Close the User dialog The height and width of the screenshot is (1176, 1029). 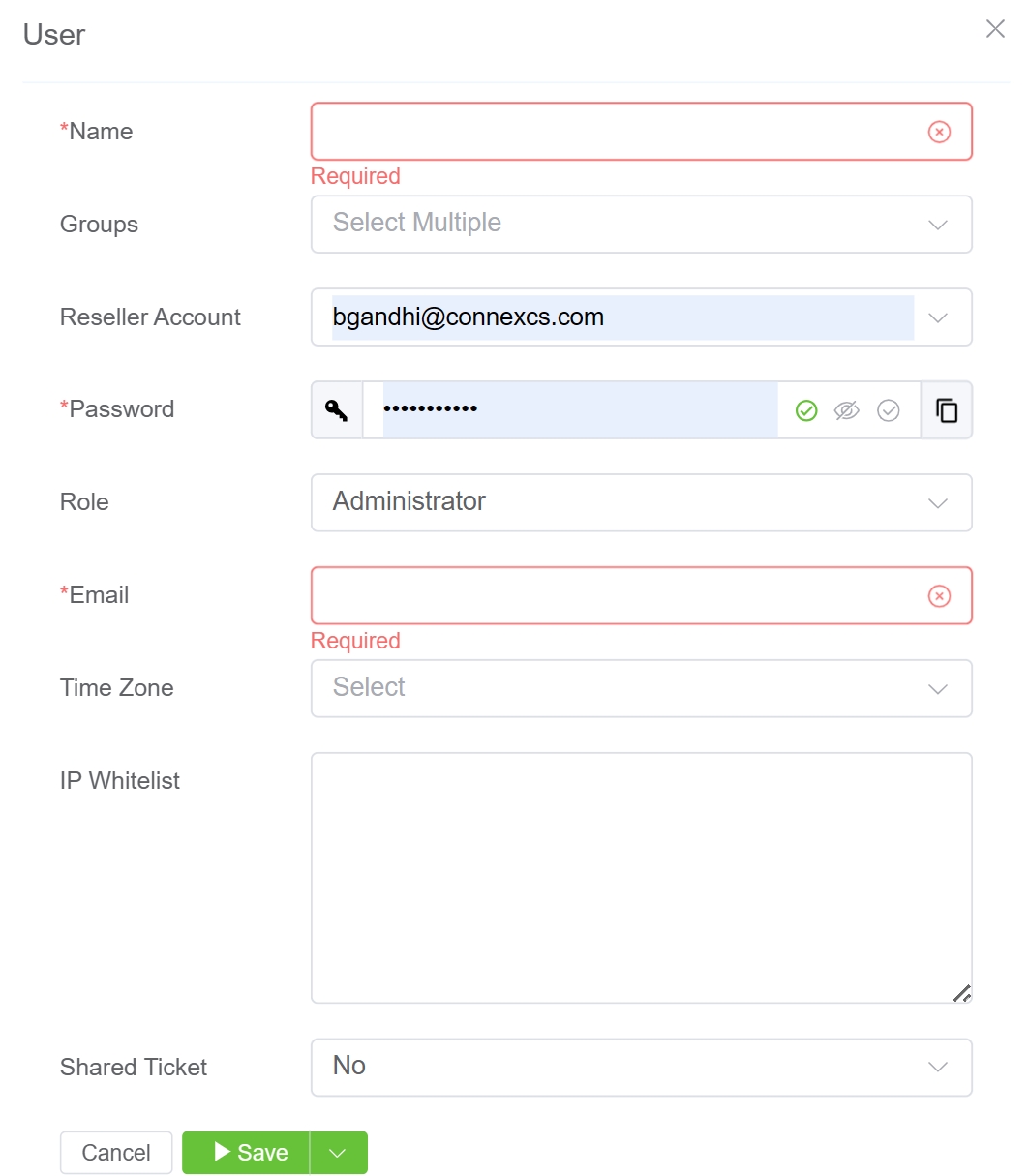pyautogui.click(x=995, y=29)
